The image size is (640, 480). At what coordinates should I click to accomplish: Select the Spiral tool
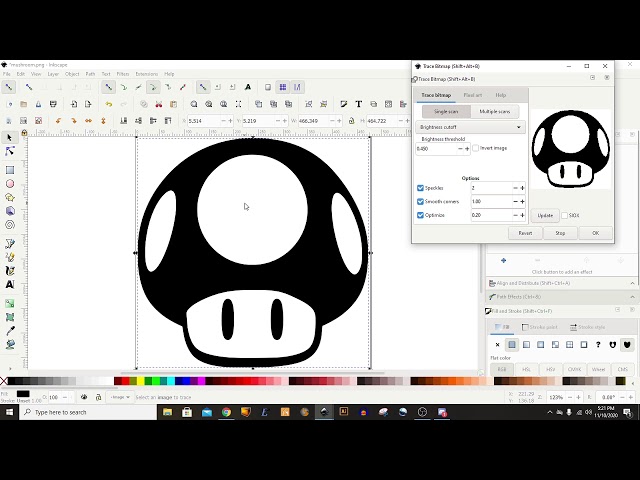click(x=10, y=224)
